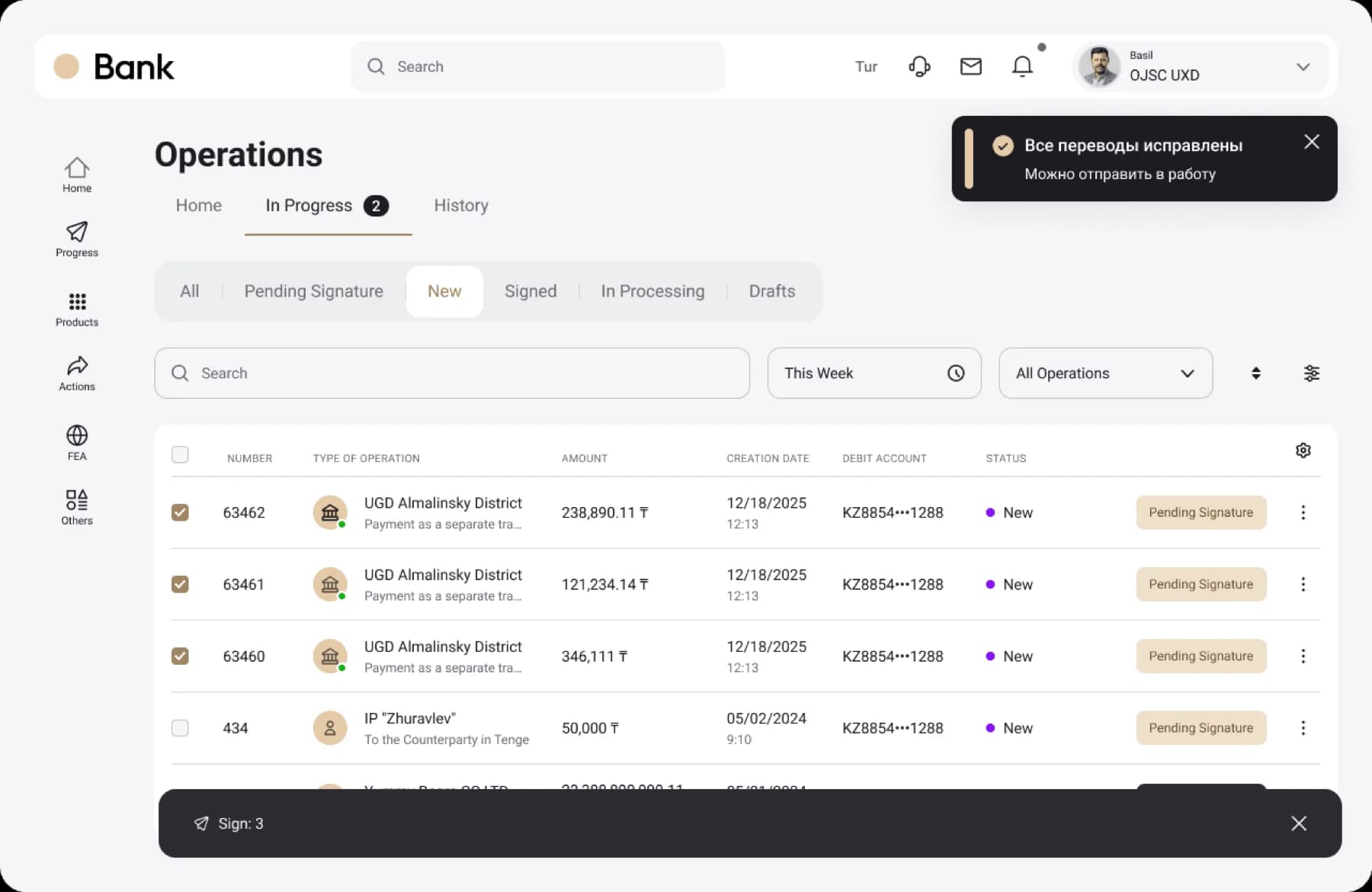The width and height of the screenshot is (1372, 892).
Task: Open the Others section in the sidebar
Action: [x=76, y=505]
